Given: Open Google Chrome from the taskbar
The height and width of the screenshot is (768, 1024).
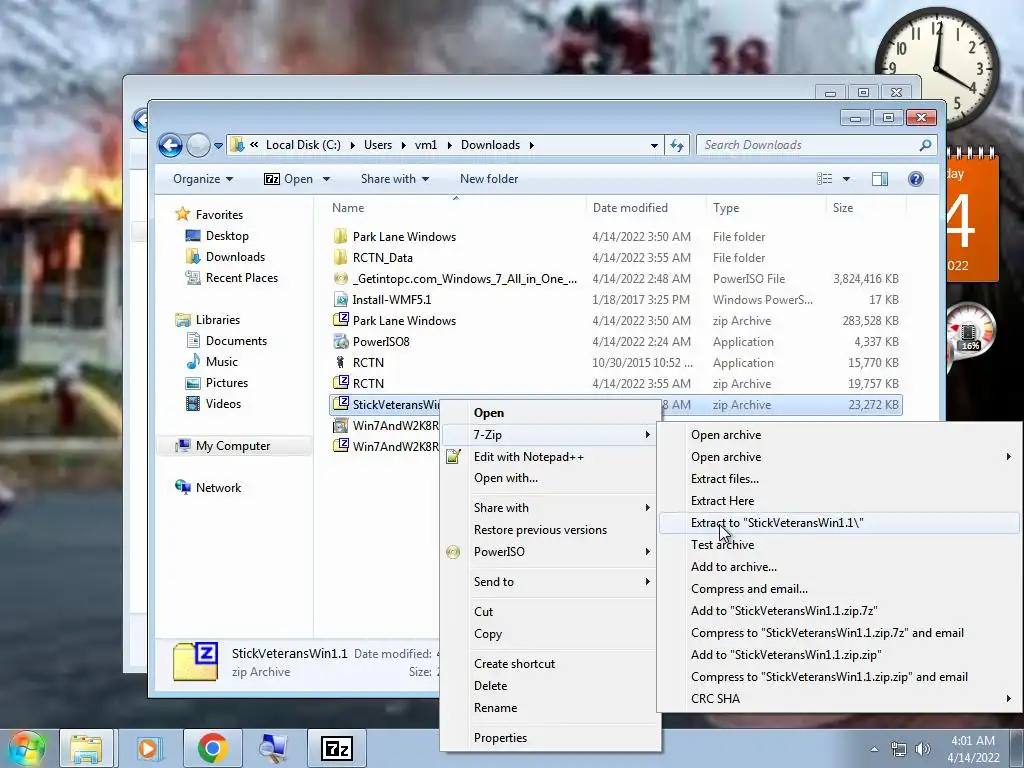Looking at the screenshot, I should tap(212, 748).
